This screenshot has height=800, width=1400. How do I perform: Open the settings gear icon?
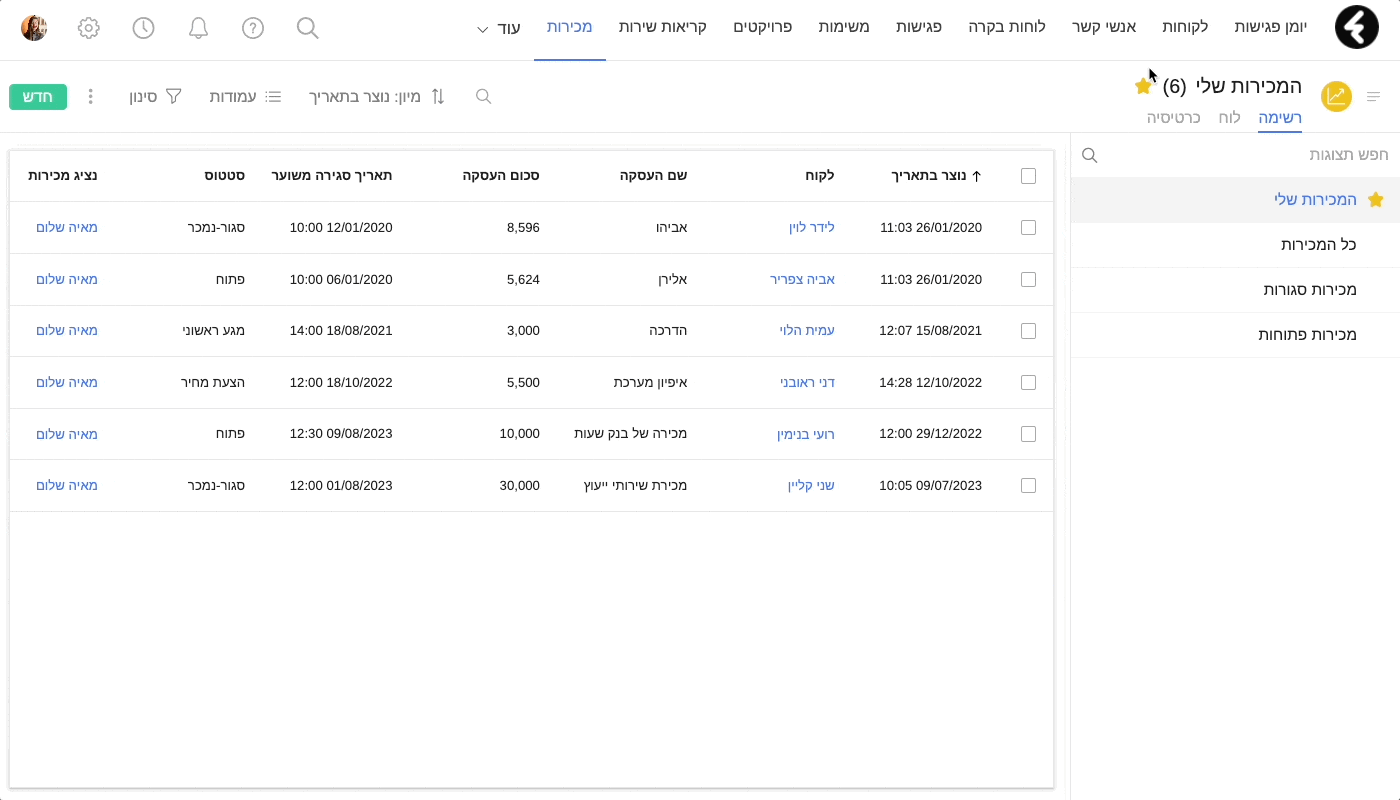click(88, 28)
